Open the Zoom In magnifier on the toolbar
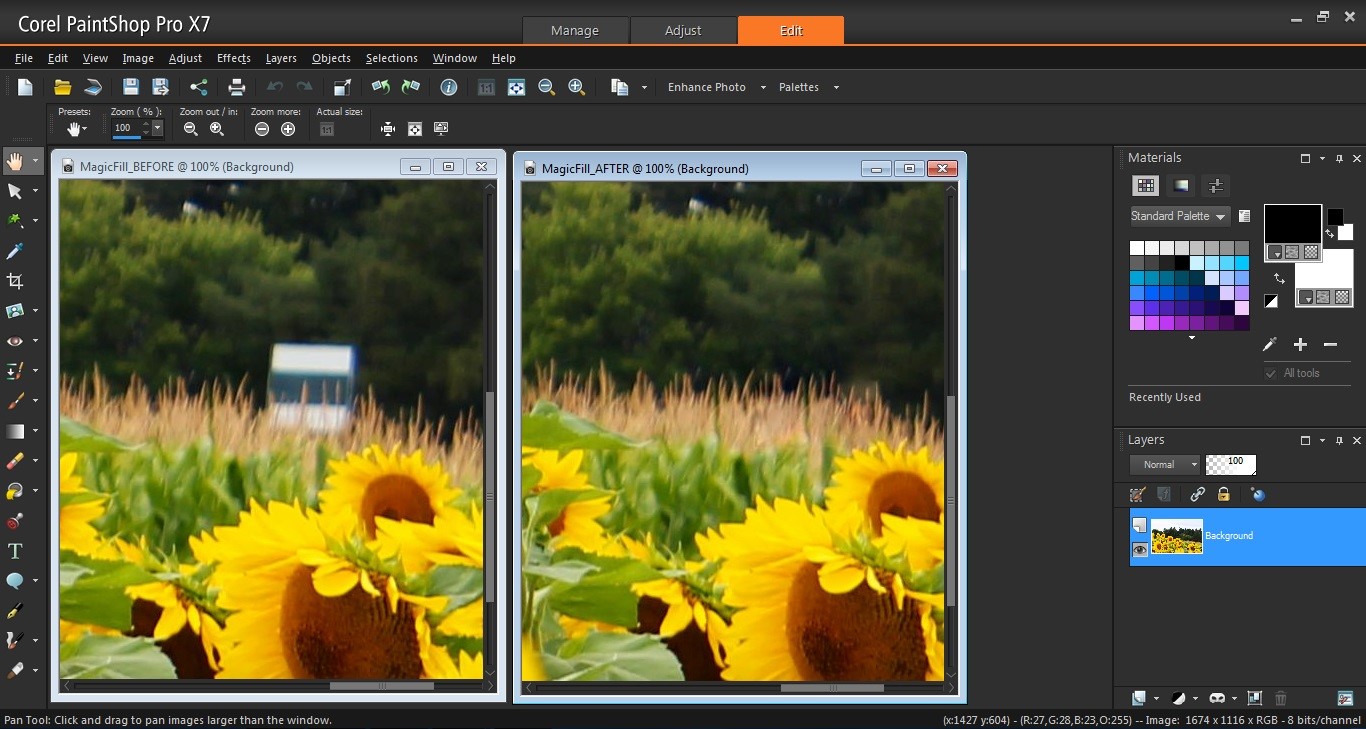Viewport: 1366px width, 729px height. tap(577, 87)
